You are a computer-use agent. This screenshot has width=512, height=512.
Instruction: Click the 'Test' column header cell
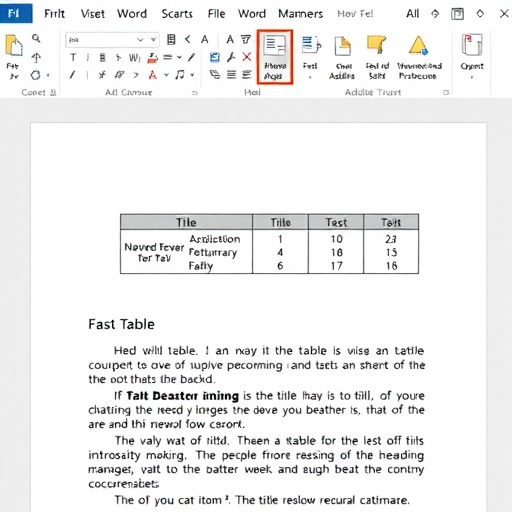click(336, 222)
